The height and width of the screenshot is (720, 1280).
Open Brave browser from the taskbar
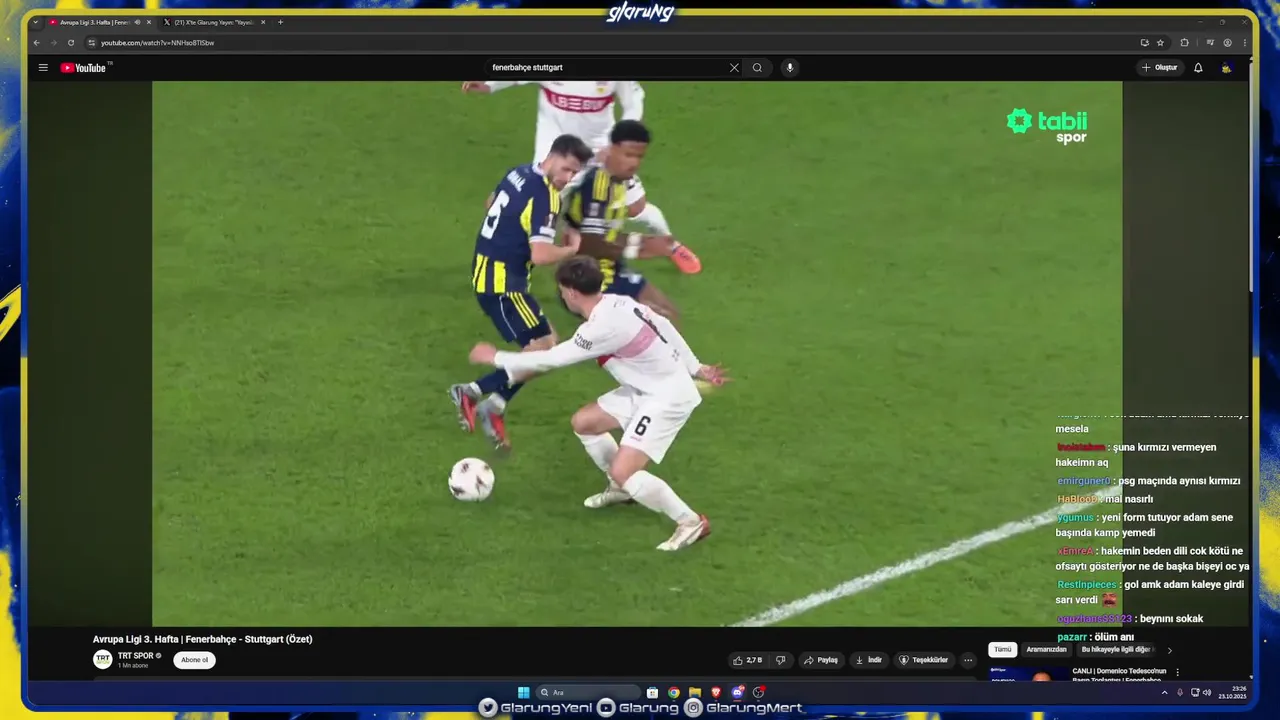[x=716, y=692]
